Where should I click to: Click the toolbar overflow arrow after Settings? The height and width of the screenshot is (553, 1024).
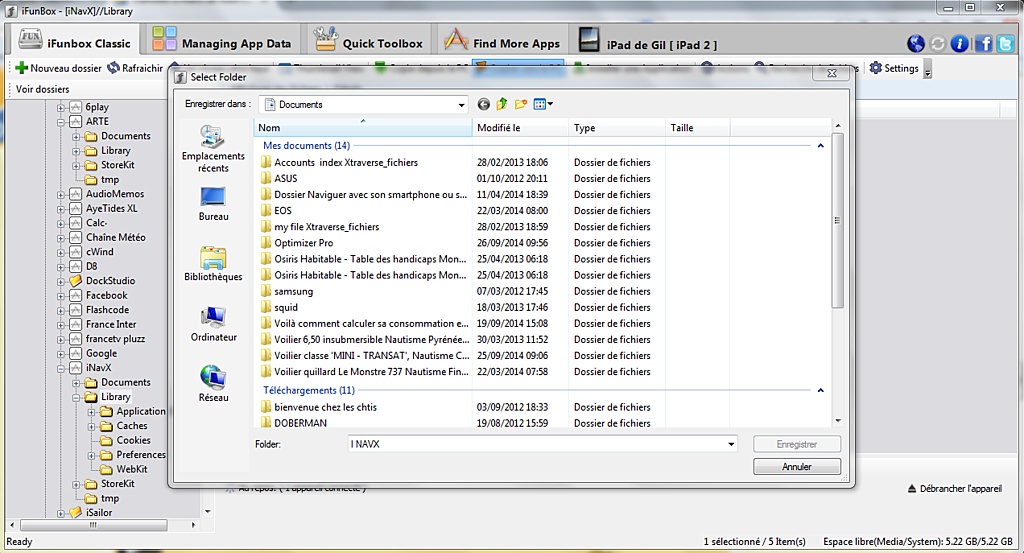pyautogui.click(x=927, y=69)
